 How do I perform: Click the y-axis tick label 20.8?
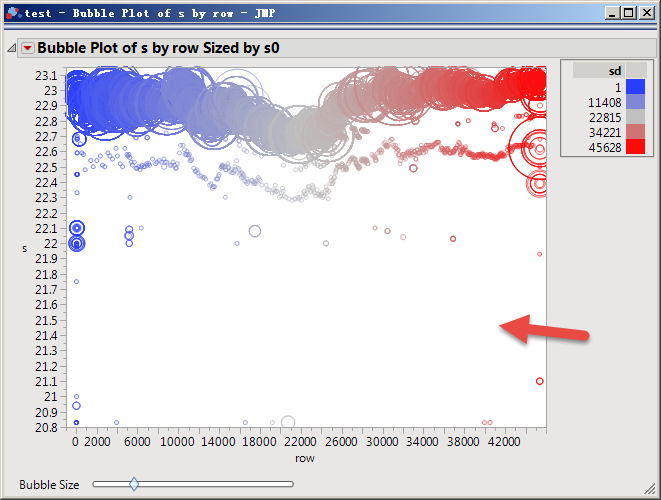coord(46,428)
